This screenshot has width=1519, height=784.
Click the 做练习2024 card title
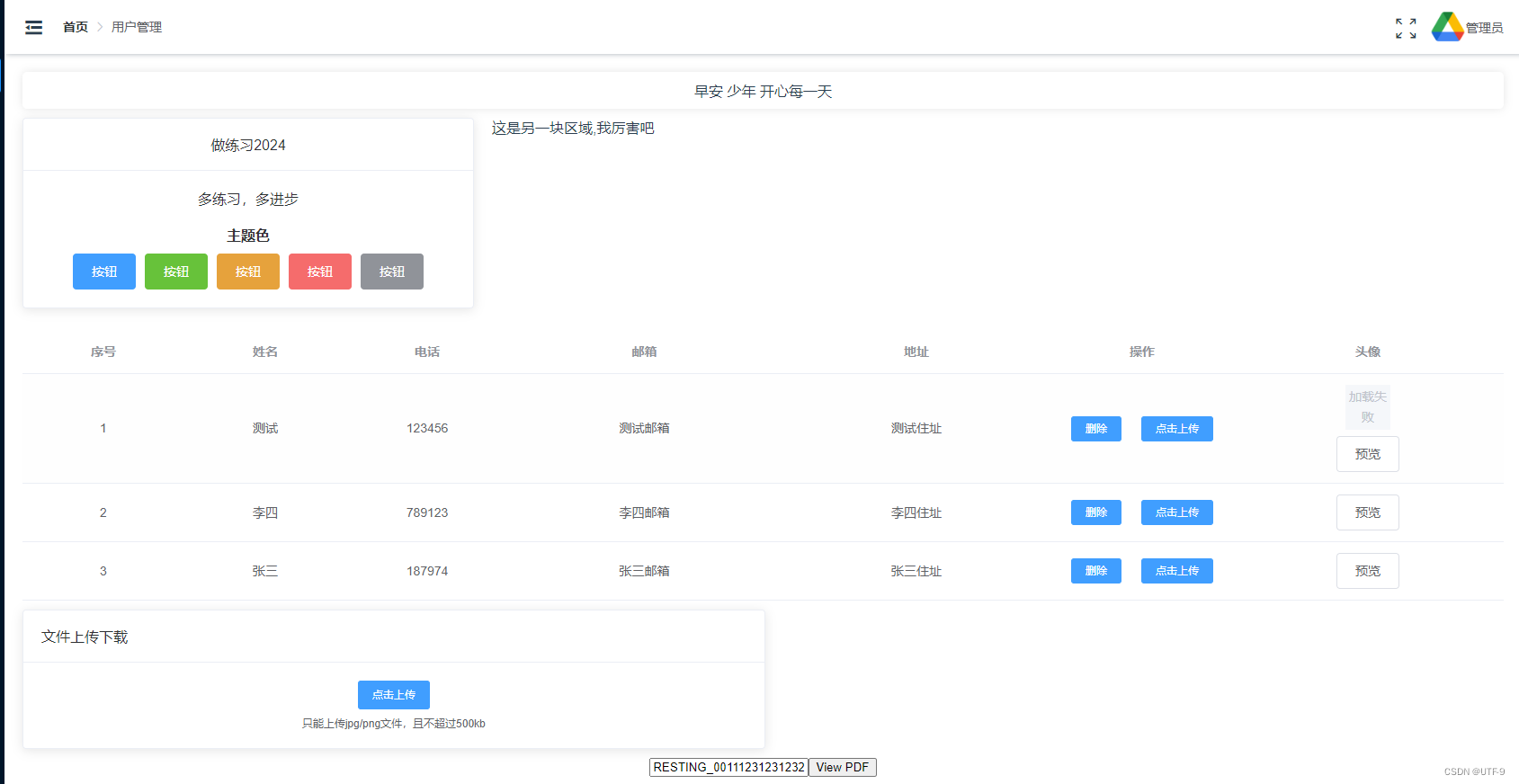coord(248,145)
